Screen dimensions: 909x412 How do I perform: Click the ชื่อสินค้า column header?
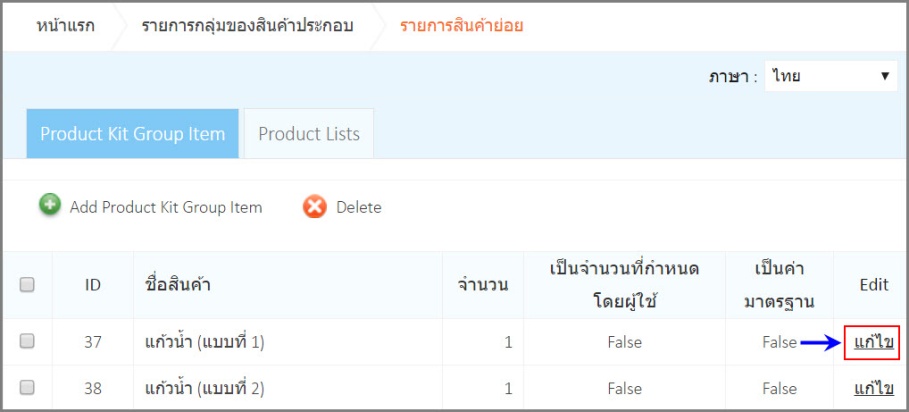pos(177,285)
